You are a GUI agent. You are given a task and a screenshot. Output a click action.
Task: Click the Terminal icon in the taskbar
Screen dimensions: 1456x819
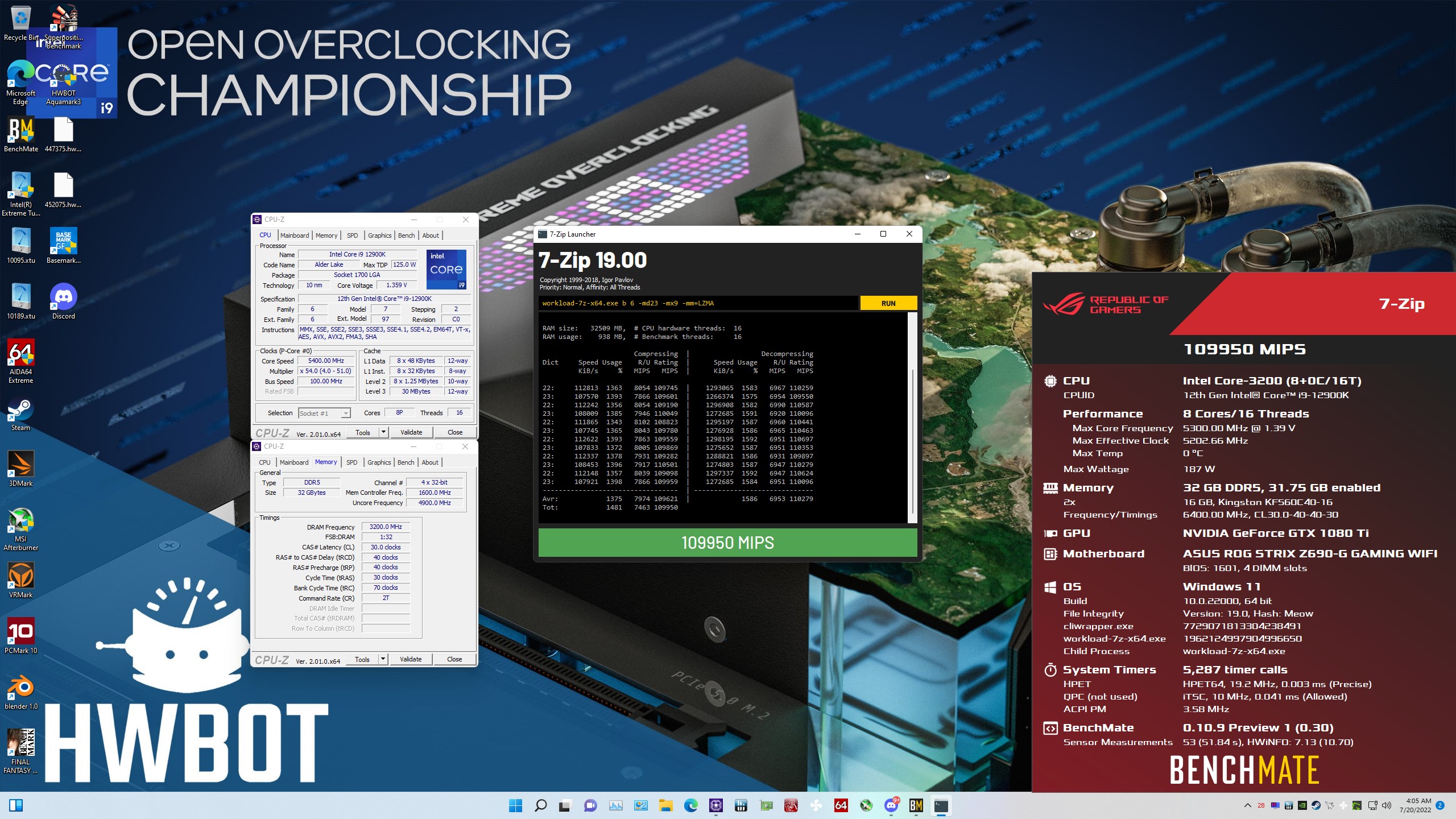pos(941,805)
